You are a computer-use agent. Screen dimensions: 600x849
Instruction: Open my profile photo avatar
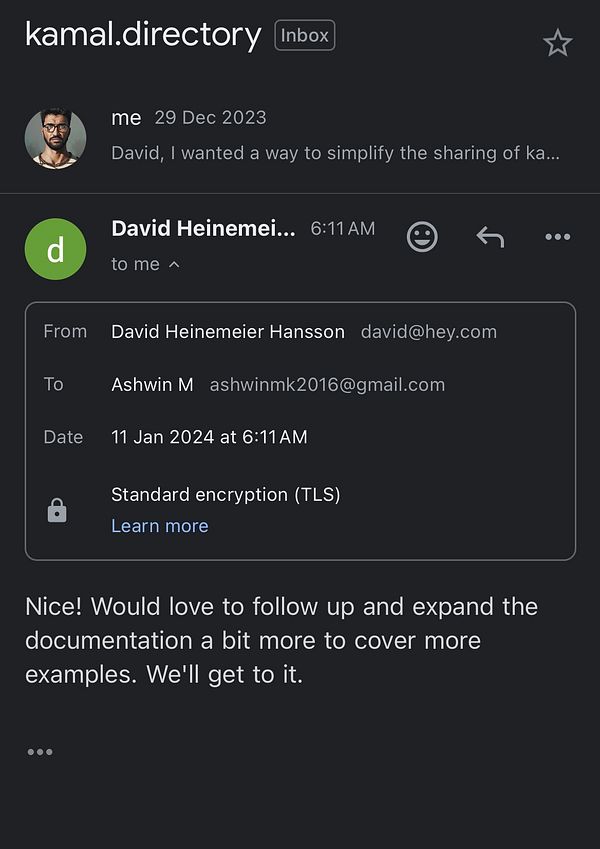(x=55, y=139)
